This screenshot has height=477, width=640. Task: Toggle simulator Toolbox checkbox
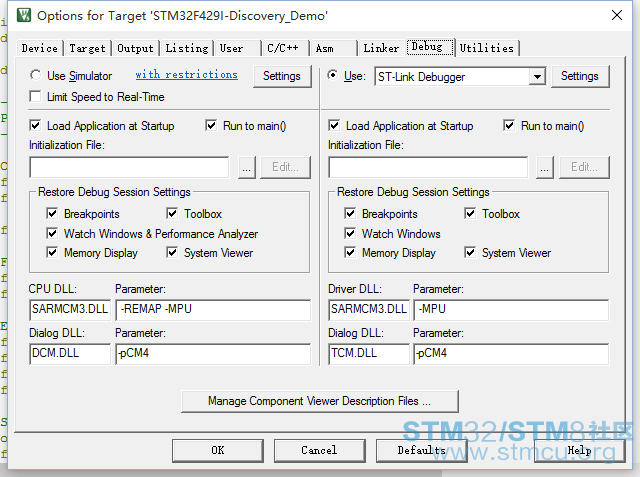coord(172,213)
